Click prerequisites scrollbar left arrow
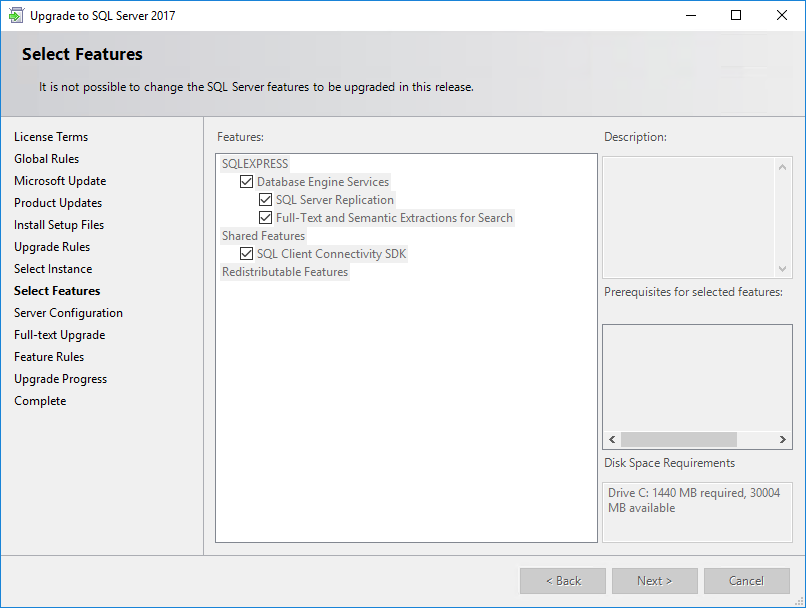Screen dimensions: 806x608 [x=612, y=439]
